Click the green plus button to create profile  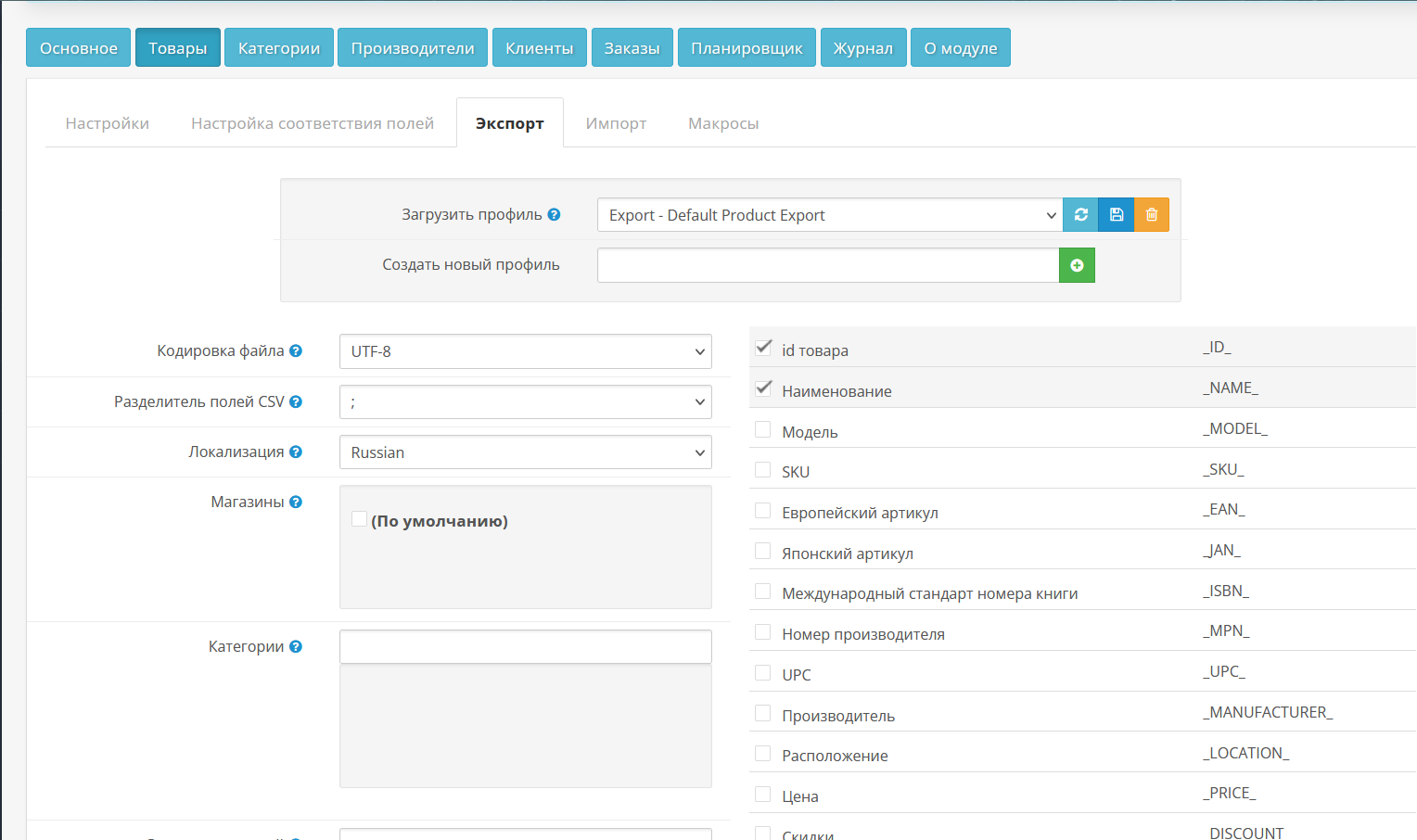[1077, 265]
